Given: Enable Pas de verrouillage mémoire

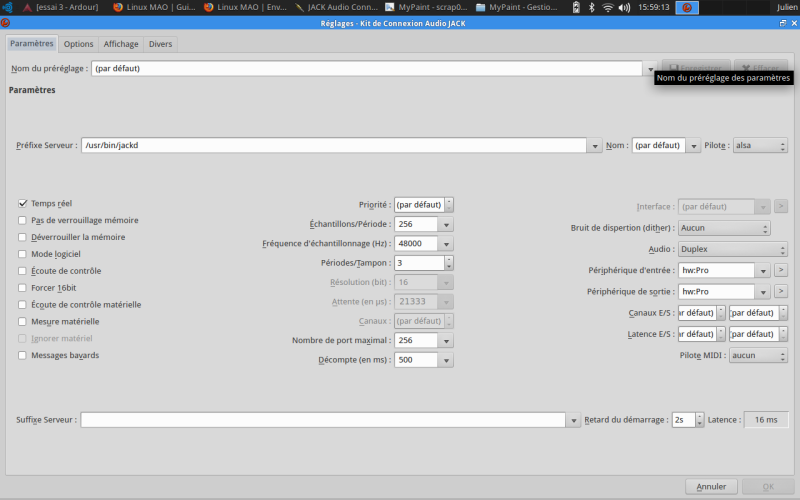Looking at the screenshot, I should (22, 220).
